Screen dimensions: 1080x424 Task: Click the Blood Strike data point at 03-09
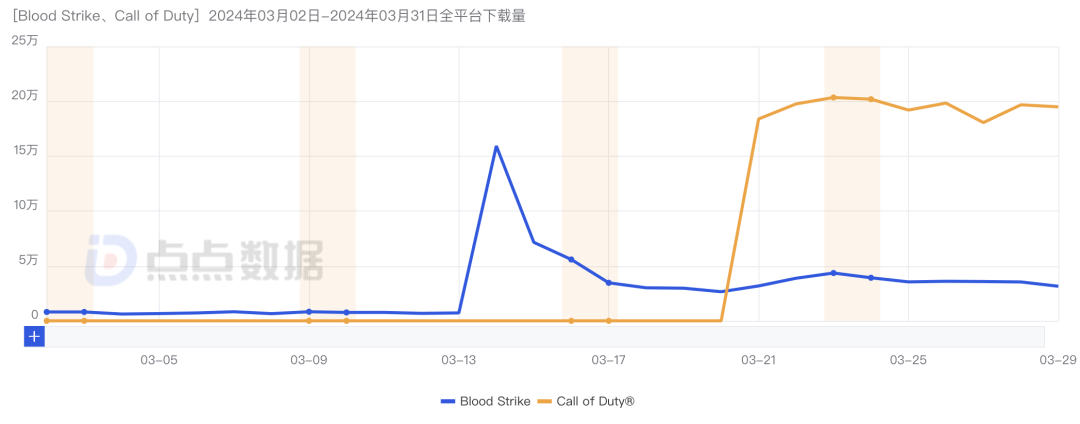click(x=309, y=312)
